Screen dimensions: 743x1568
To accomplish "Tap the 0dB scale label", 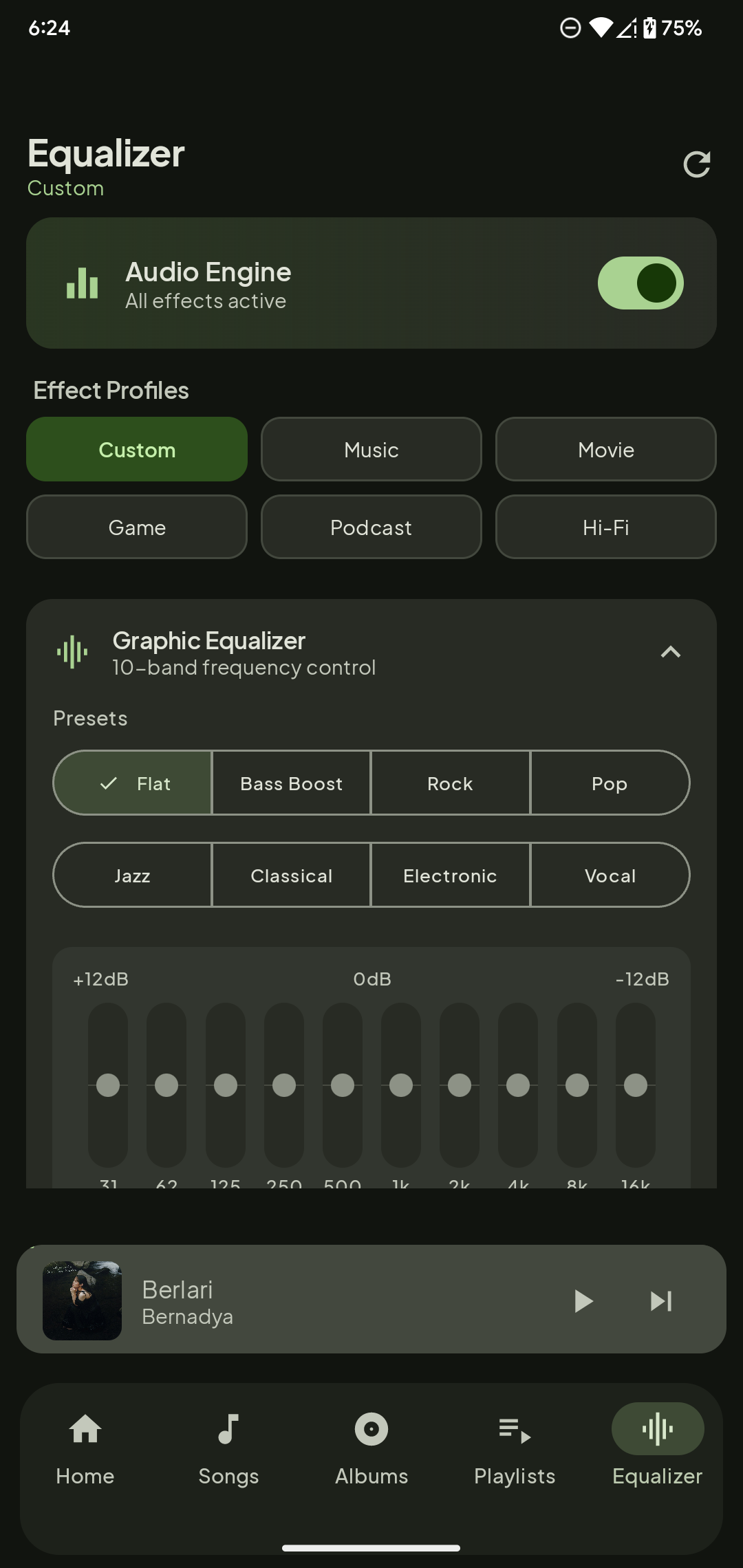I will 372,979.
